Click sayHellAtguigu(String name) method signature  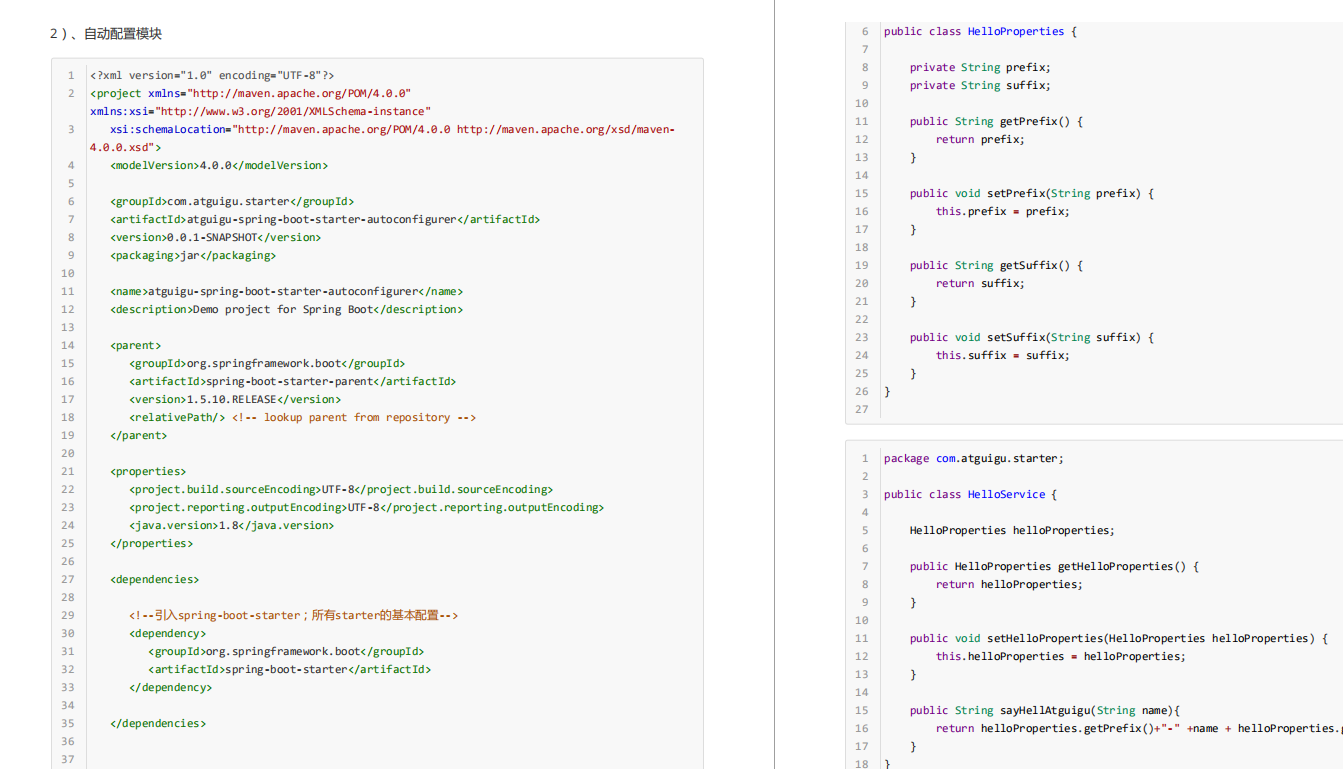1045,711
